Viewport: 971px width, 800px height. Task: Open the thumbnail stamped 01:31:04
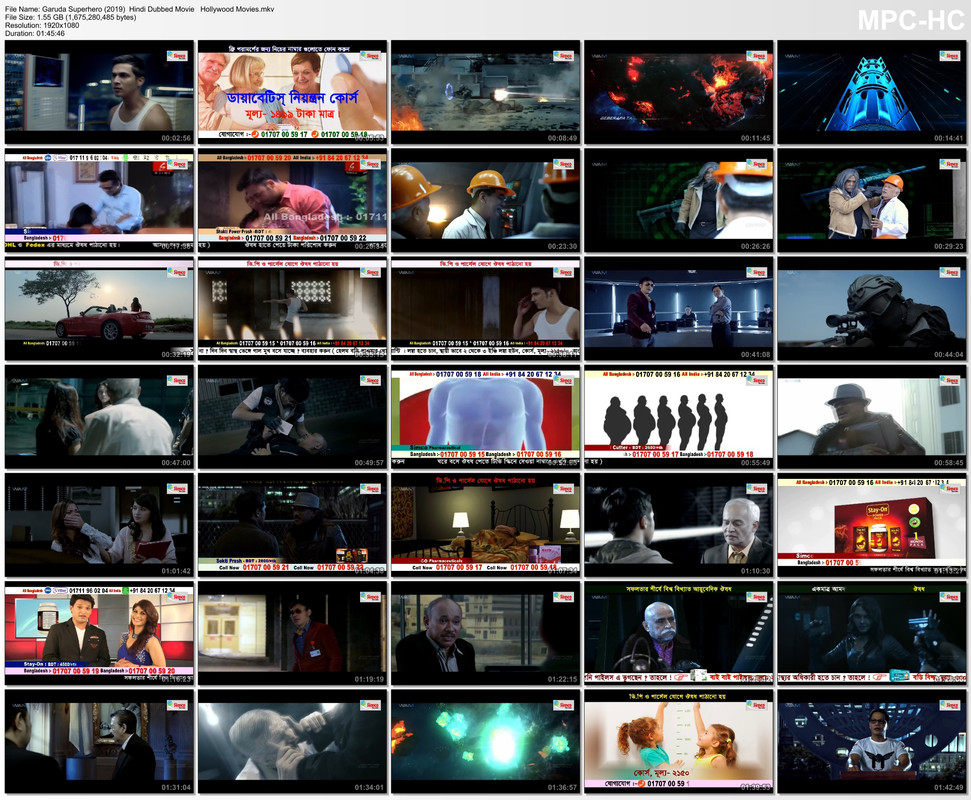tap(99, 741)
